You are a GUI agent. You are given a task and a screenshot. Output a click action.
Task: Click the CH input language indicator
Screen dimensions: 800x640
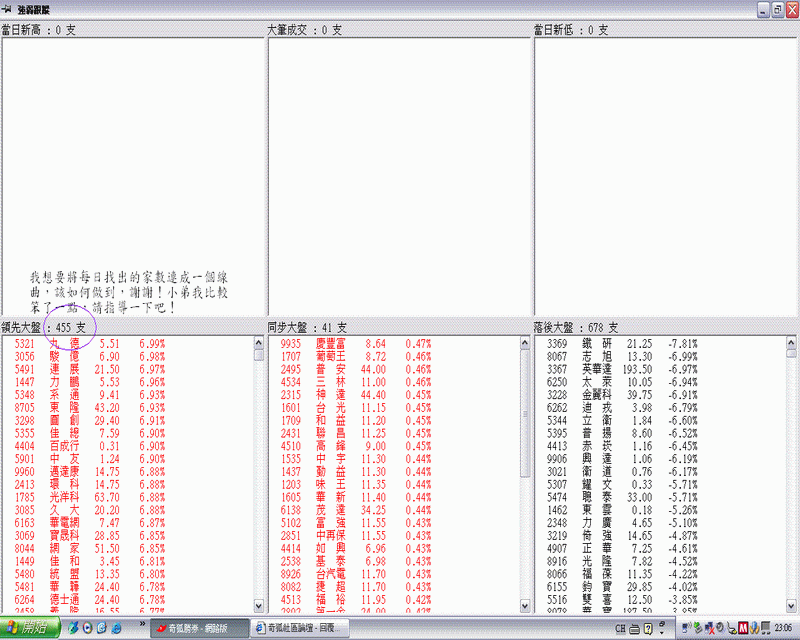point(621,628)
